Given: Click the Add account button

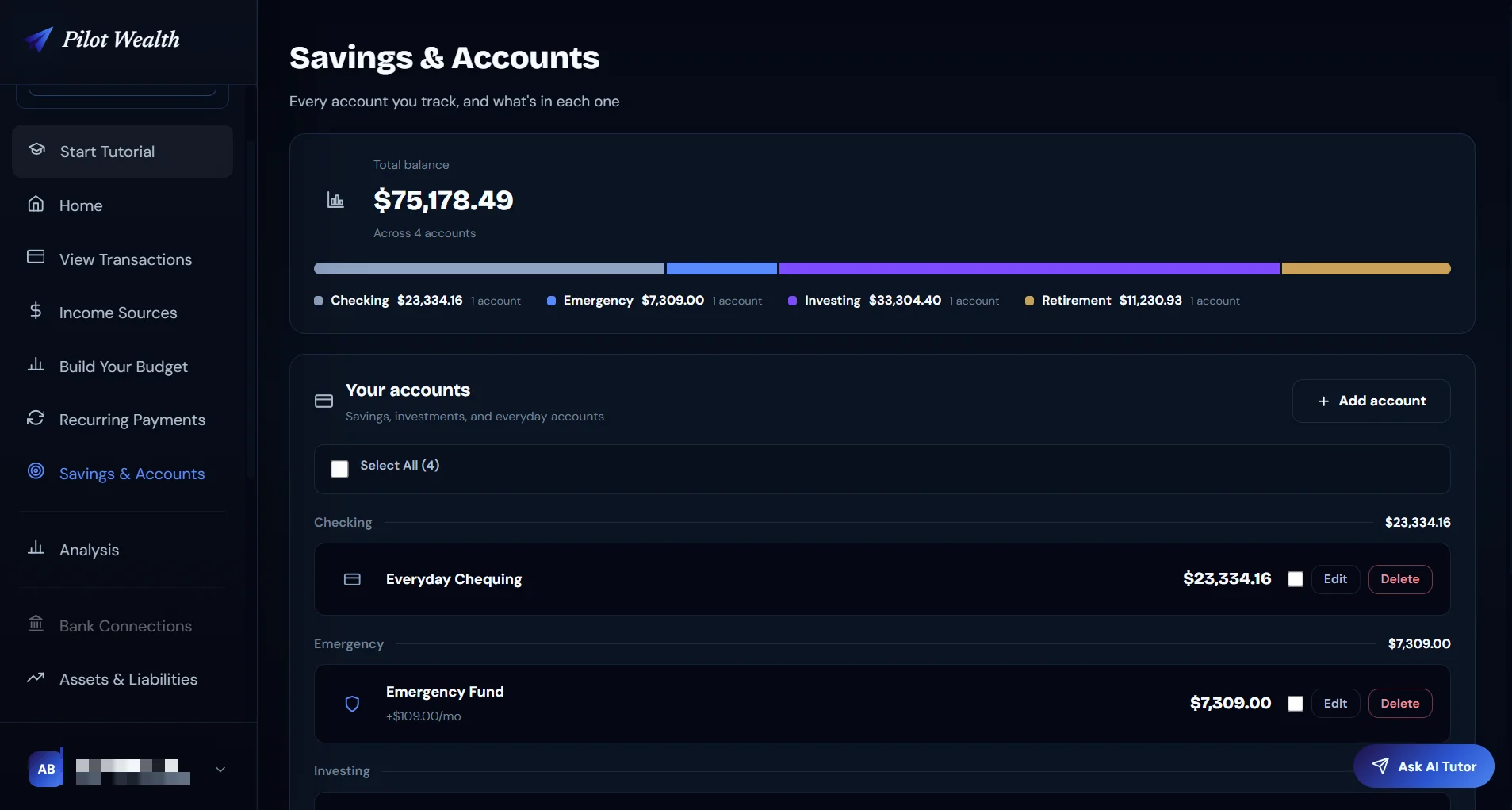Looking at the screenshot, I should pyautogui.click(x=1371, y=401).
